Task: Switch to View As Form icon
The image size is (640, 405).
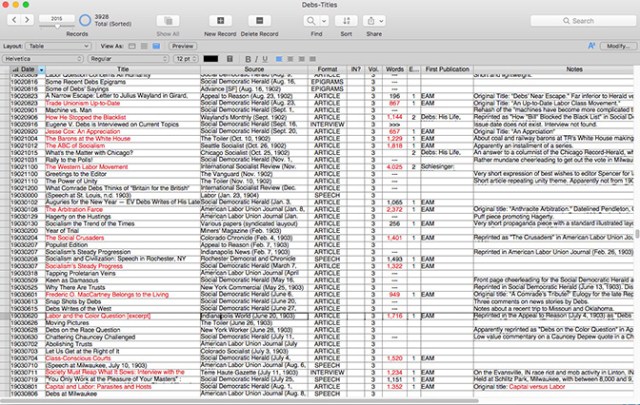Action: [132, 46]
